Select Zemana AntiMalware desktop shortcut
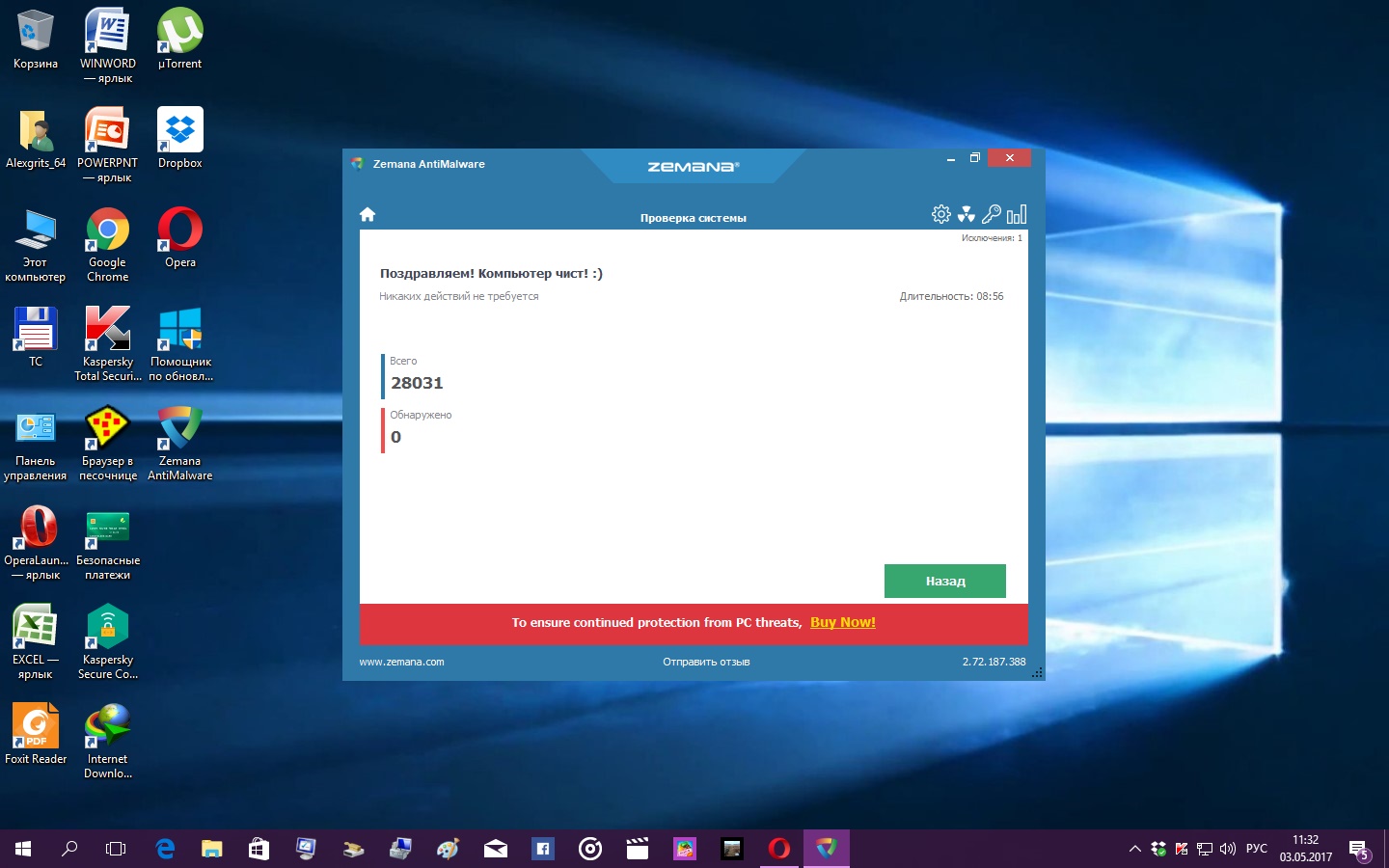The image size is (1389, 868). point(180,444)
